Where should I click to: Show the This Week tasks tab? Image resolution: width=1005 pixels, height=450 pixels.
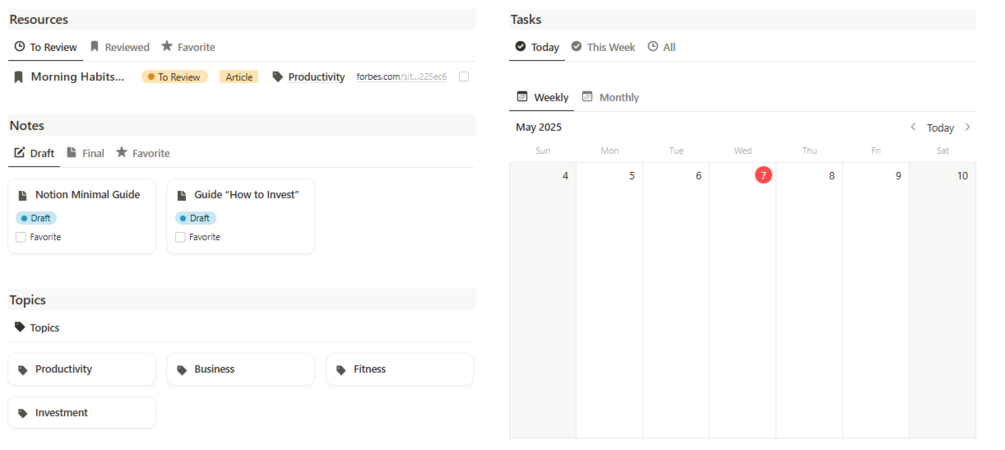[x=603, y=47]
